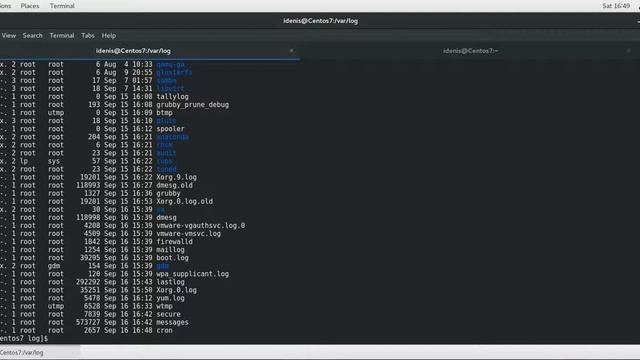This screenshot has width=640, height=360.
Task: Click the Sat 16:49 clock
Action: pos(616,6)
